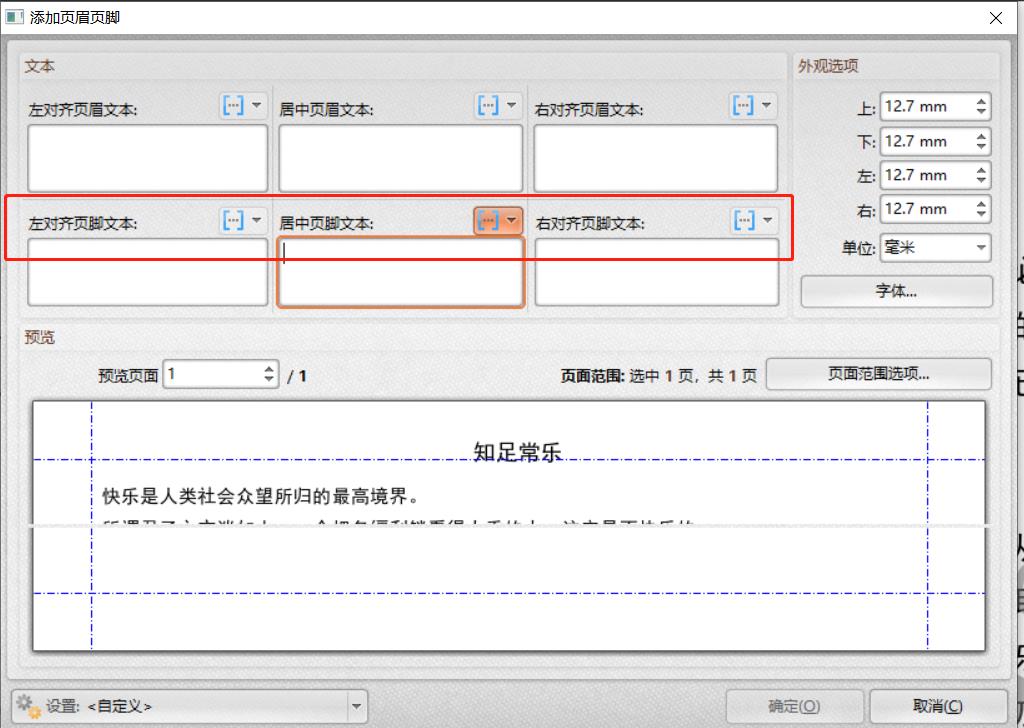Confirm with the 确定(O) button

point(793,706)
